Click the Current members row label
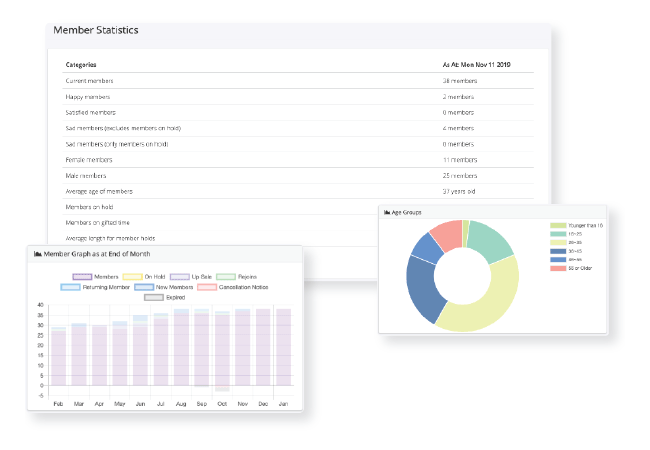Screen dimensions: 650x450 point(89,81)
